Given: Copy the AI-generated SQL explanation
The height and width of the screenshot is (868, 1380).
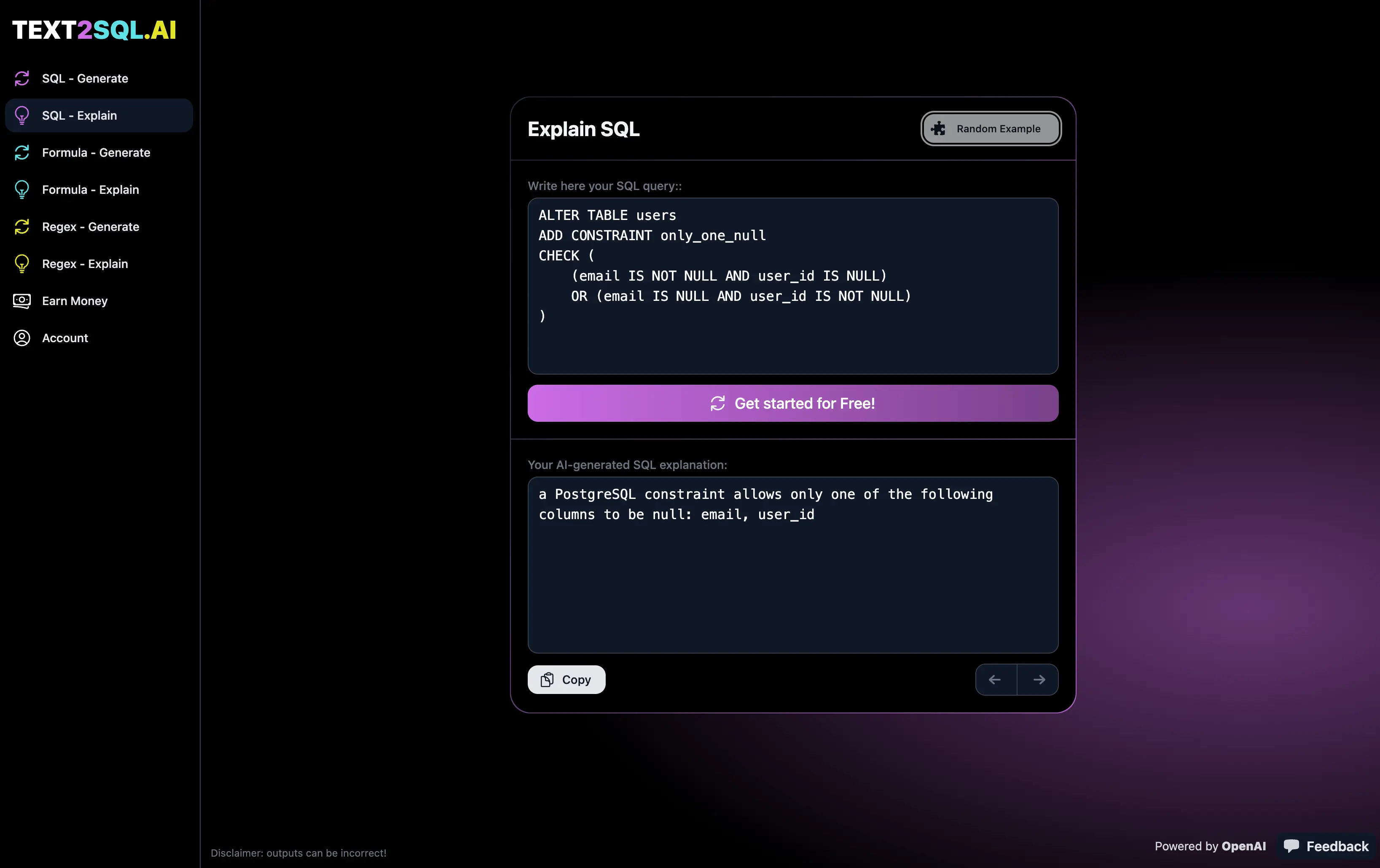Looking at the screenshot, I should pyautogui.click(x=566, y=680).
